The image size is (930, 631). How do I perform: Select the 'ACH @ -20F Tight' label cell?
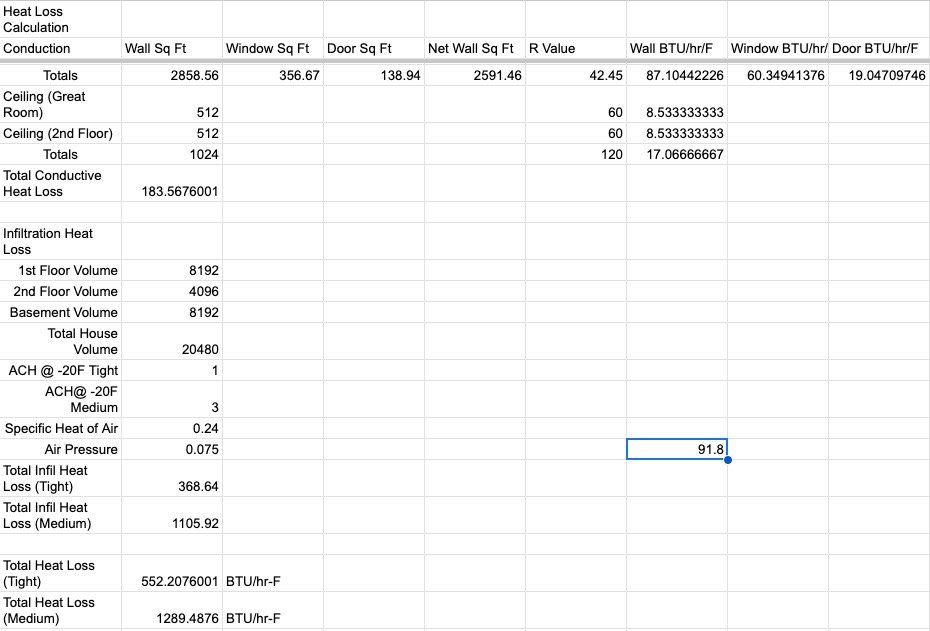(x=60, y=370)
